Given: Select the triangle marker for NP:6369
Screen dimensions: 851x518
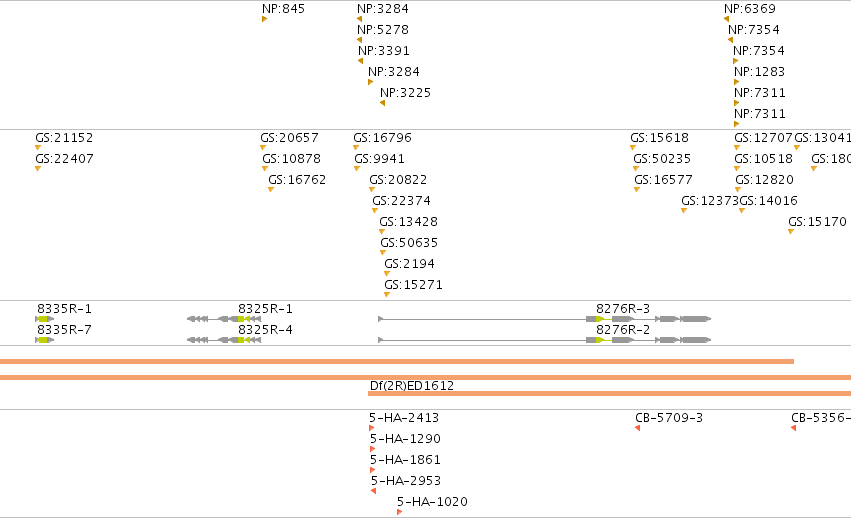Looking at the screenshot, I should coord(726,20).
